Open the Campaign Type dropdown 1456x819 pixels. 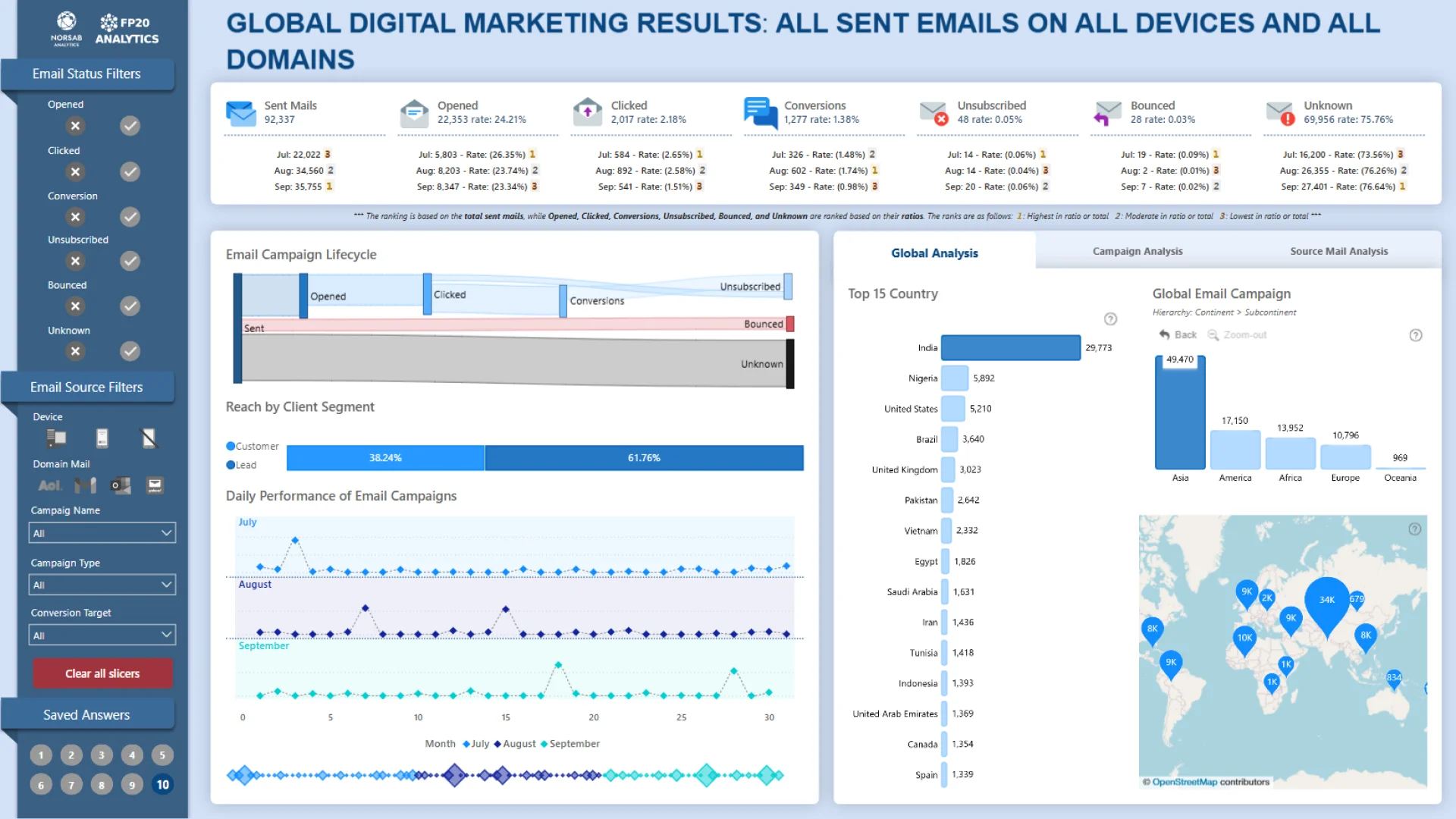[102, 585]
